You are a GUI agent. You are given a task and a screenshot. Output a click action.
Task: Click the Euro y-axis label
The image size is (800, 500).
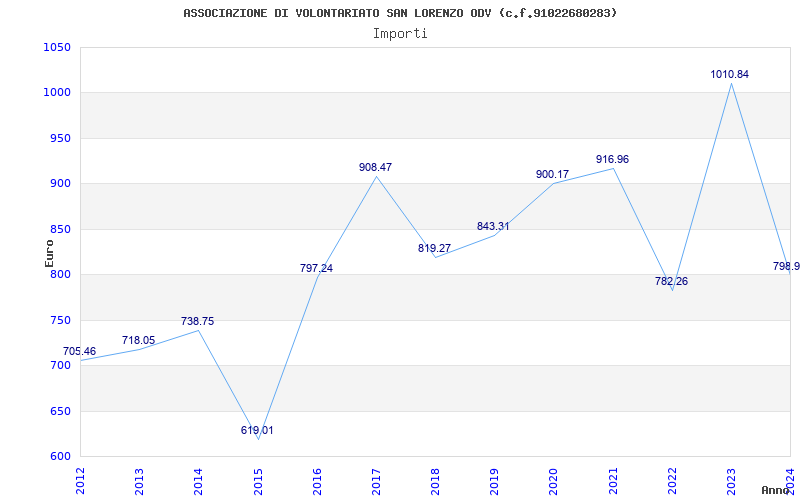[x=49, y=253]
